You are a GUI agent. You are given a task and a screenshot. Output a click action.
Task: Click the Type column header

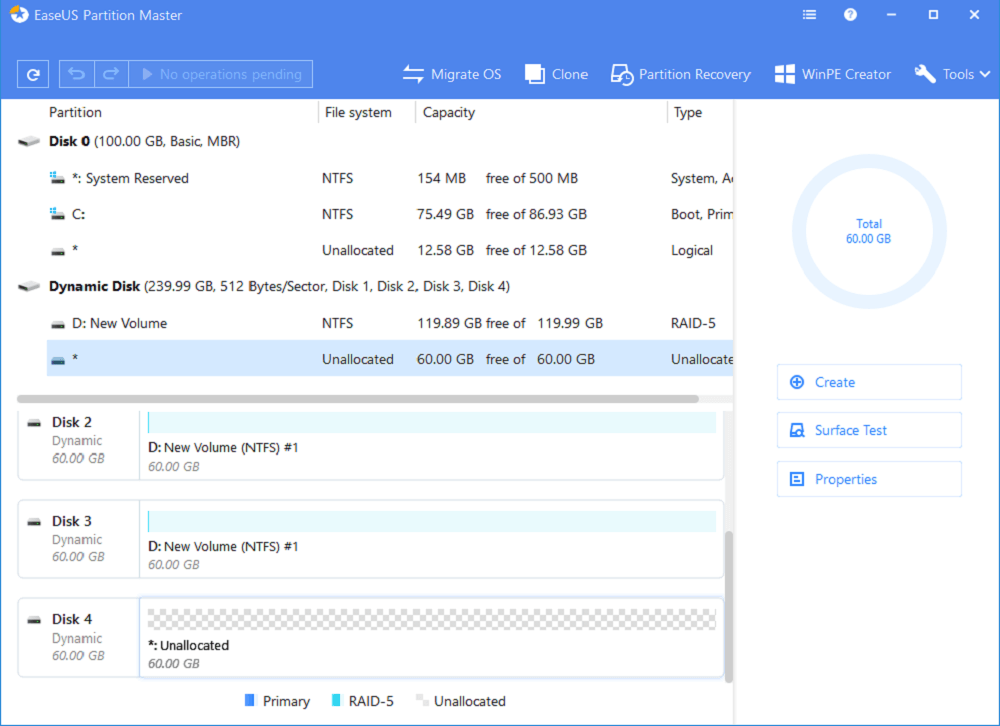pos(688,112)
